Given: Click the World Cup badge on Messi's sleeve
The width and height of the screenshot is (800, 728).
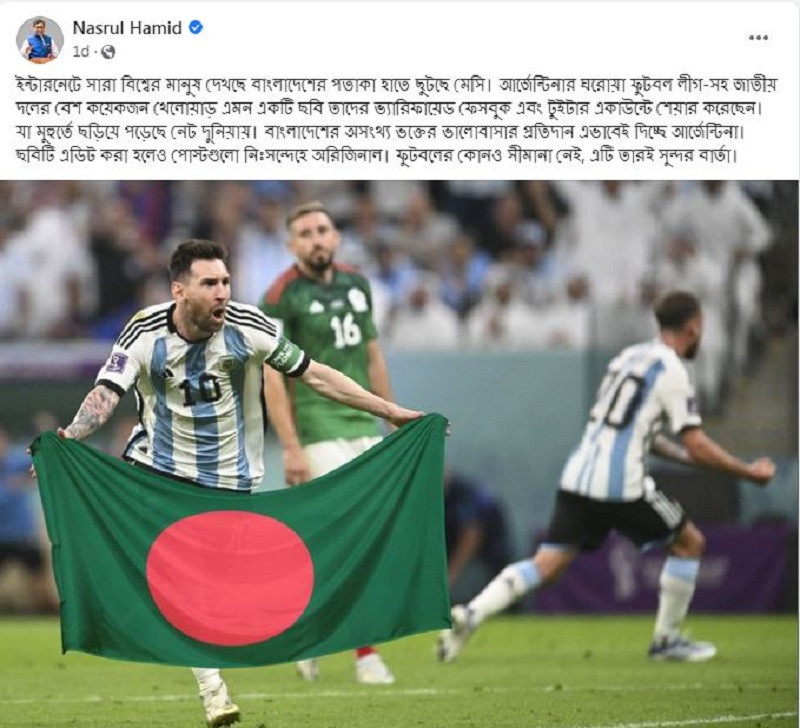Looking at the screenshot, I should 115,362.
